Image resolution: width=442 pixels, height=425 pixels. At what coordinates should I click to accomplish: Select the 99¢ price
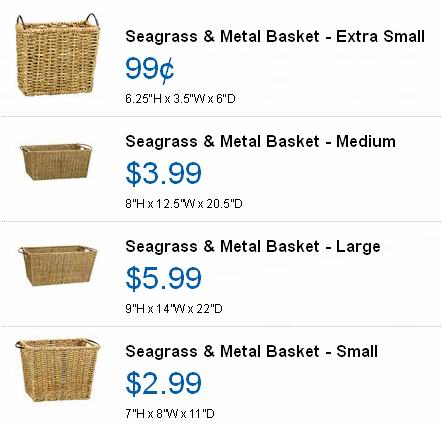(x=150, y=69)
